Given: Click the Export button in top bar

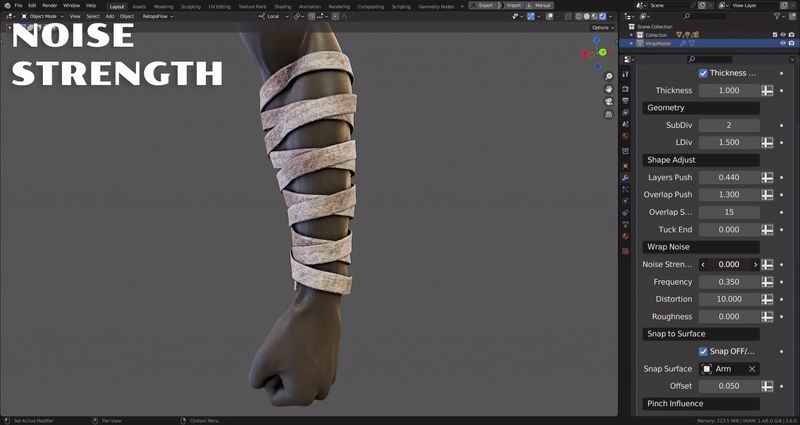Looking at the screenshot, I should click(482, 5).
